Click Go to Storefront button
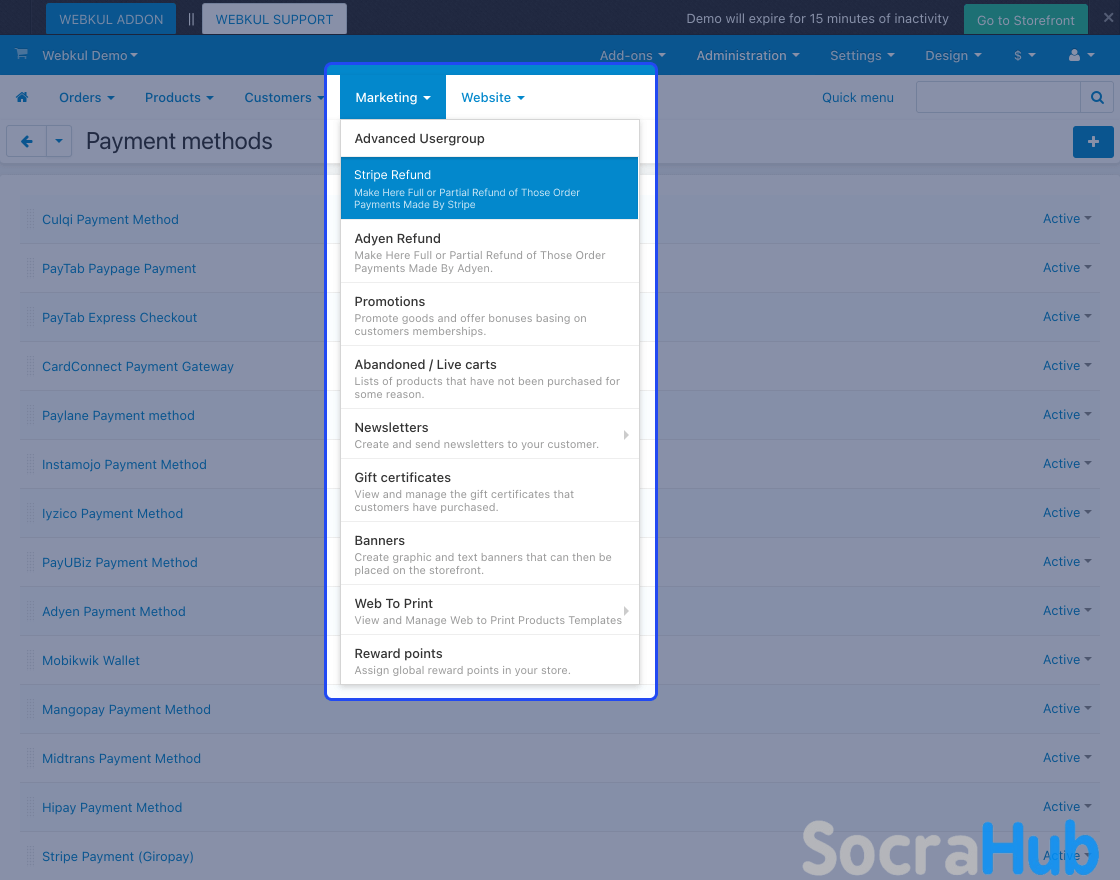1120x880 pixels. pos(1026,20)
